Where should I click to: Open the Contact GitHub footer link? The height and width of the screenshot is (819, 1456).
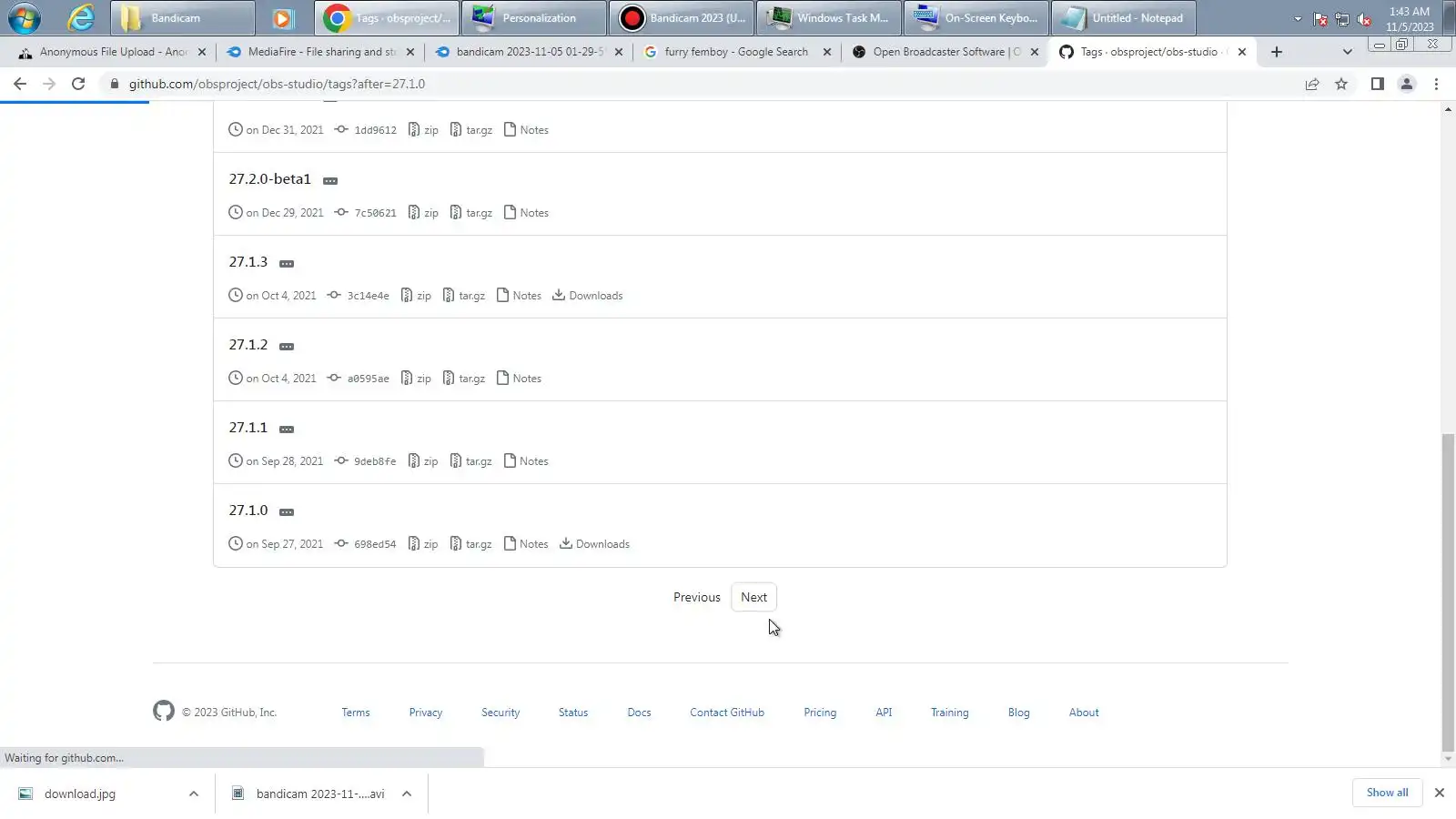pos(727,713)
